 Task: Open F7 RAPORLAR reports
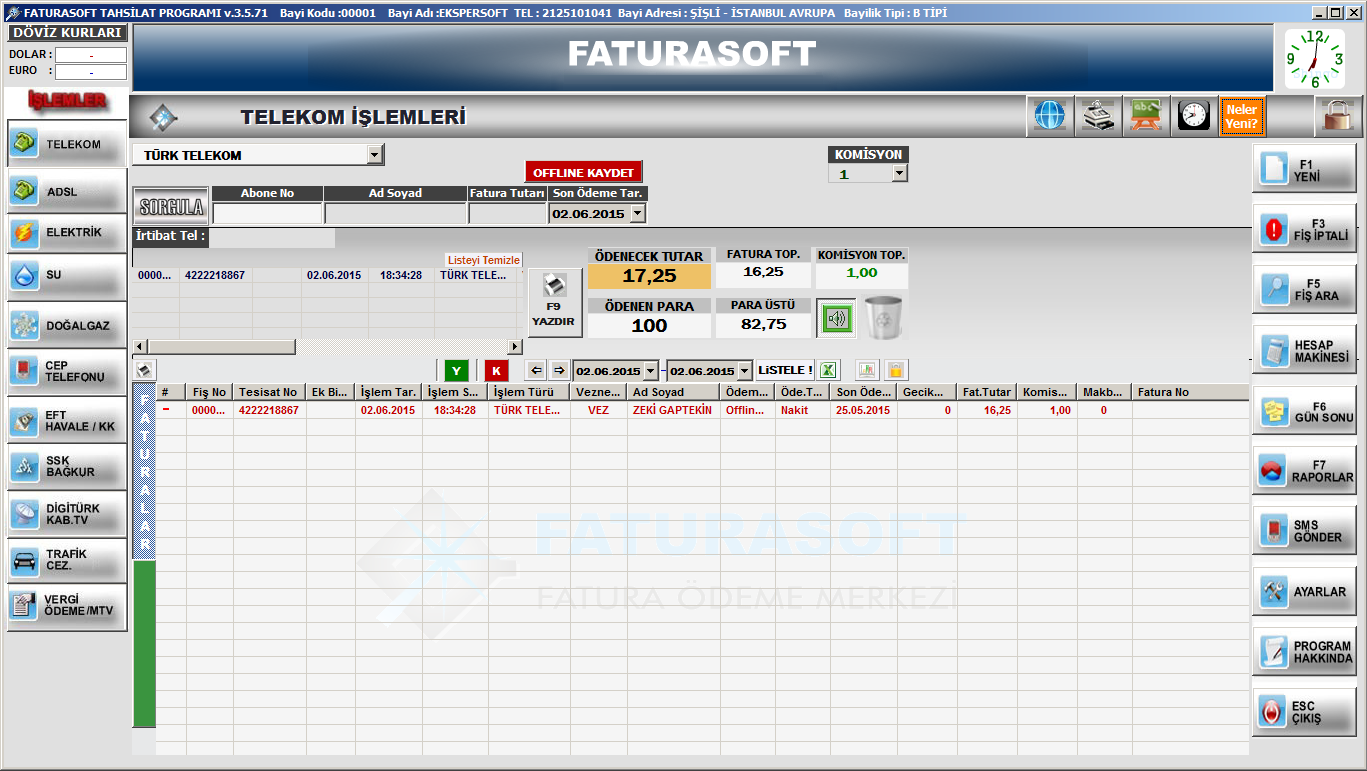pos(1305,470)
